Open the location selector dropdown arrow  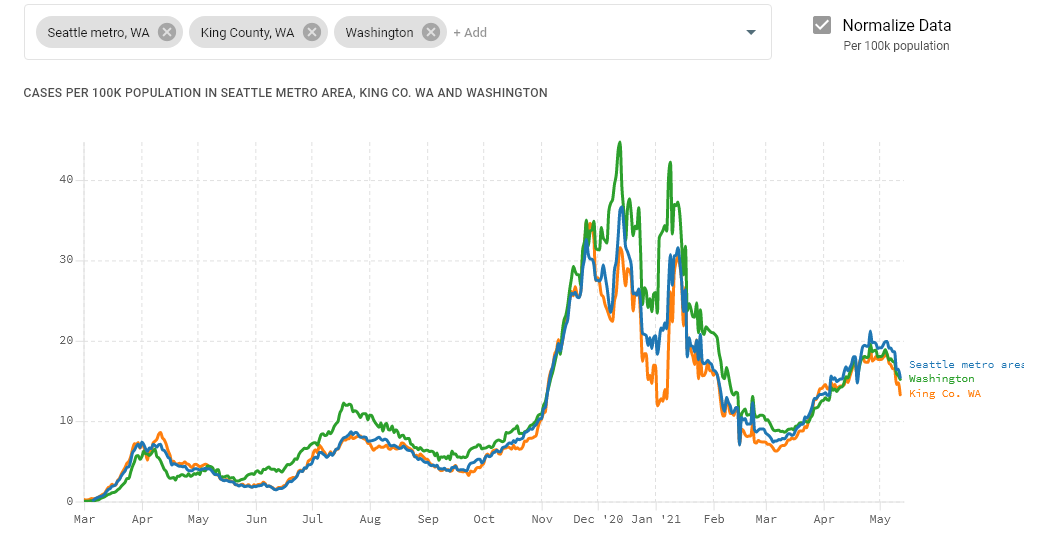point(751,32)
